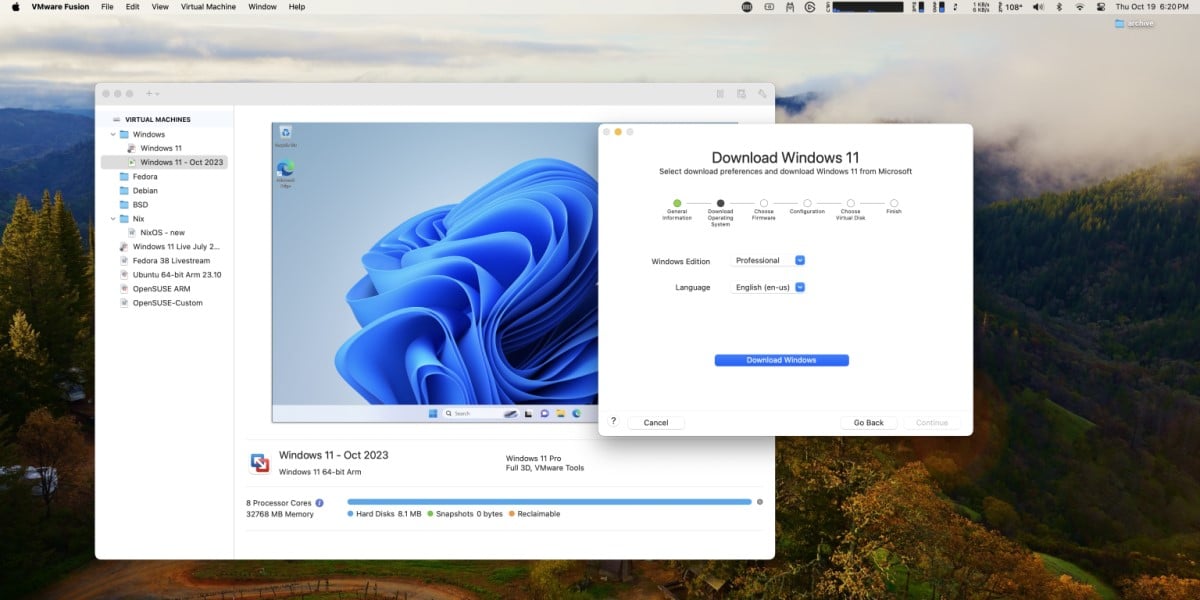Open the volume menu bar icon
The width and height of the screenshot is (1200, 600).
click(1037, 6)
